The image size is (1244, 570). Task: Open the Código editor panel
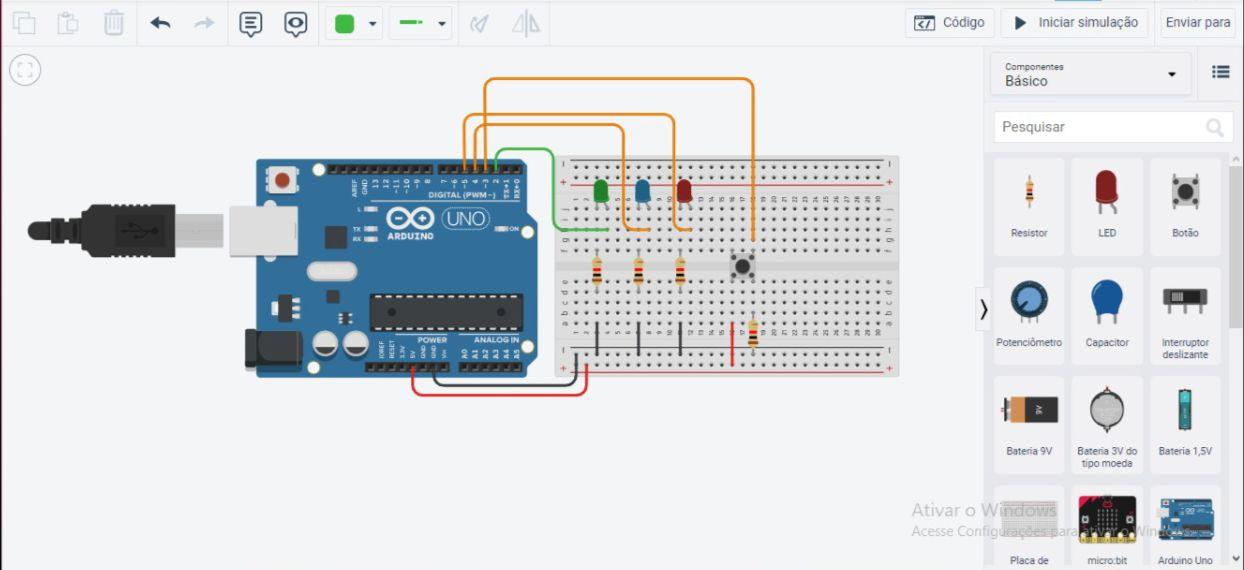click(950, 22)
